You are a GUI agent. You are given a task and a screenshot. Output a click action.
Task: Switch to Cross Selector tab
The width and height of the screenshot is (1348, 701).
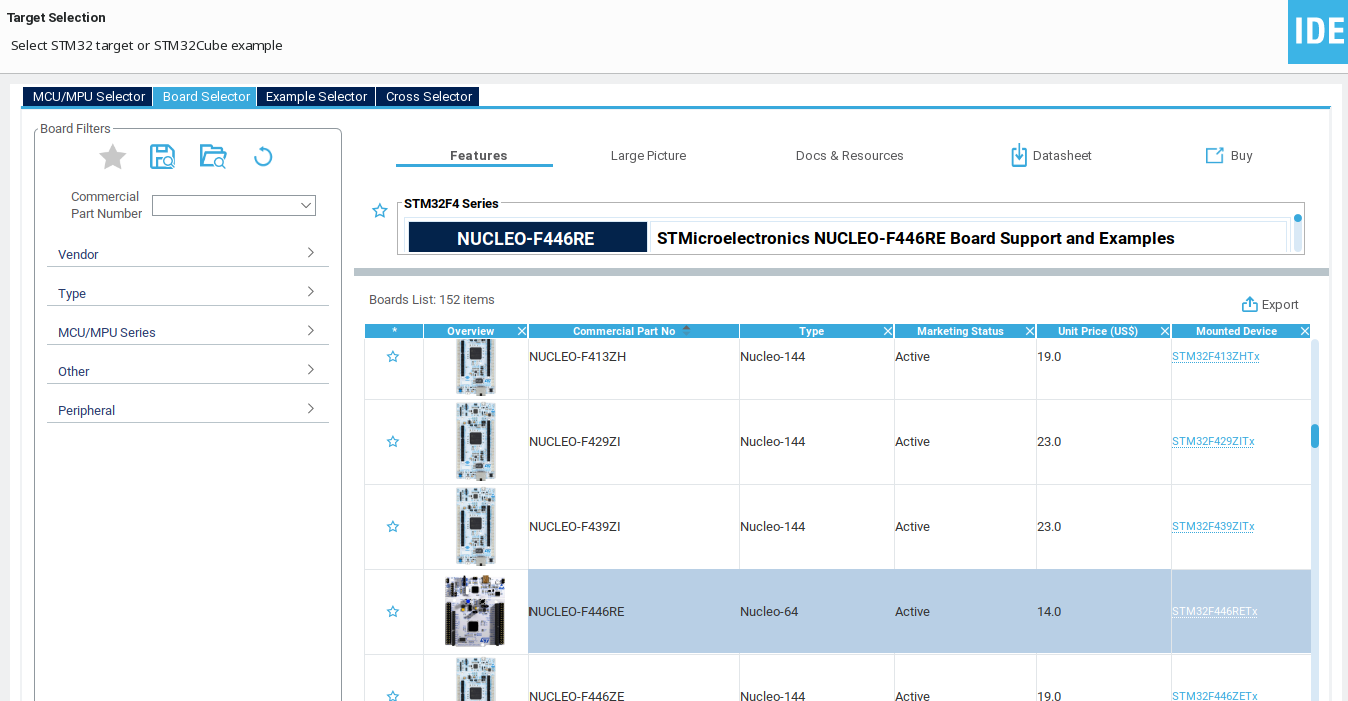coord(428,97)
